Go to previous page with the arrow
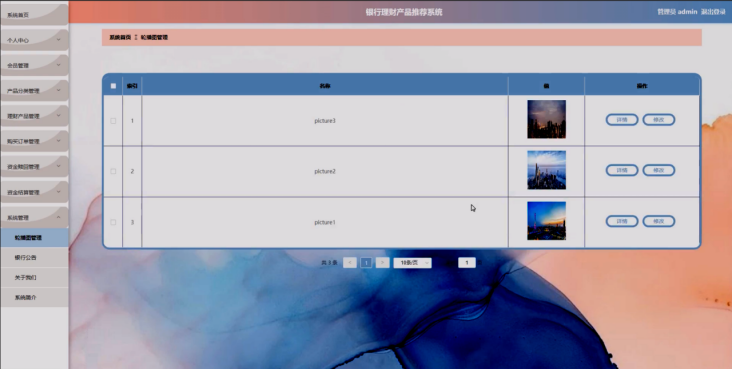The image size is (732, 369). (x=350, y=263)
